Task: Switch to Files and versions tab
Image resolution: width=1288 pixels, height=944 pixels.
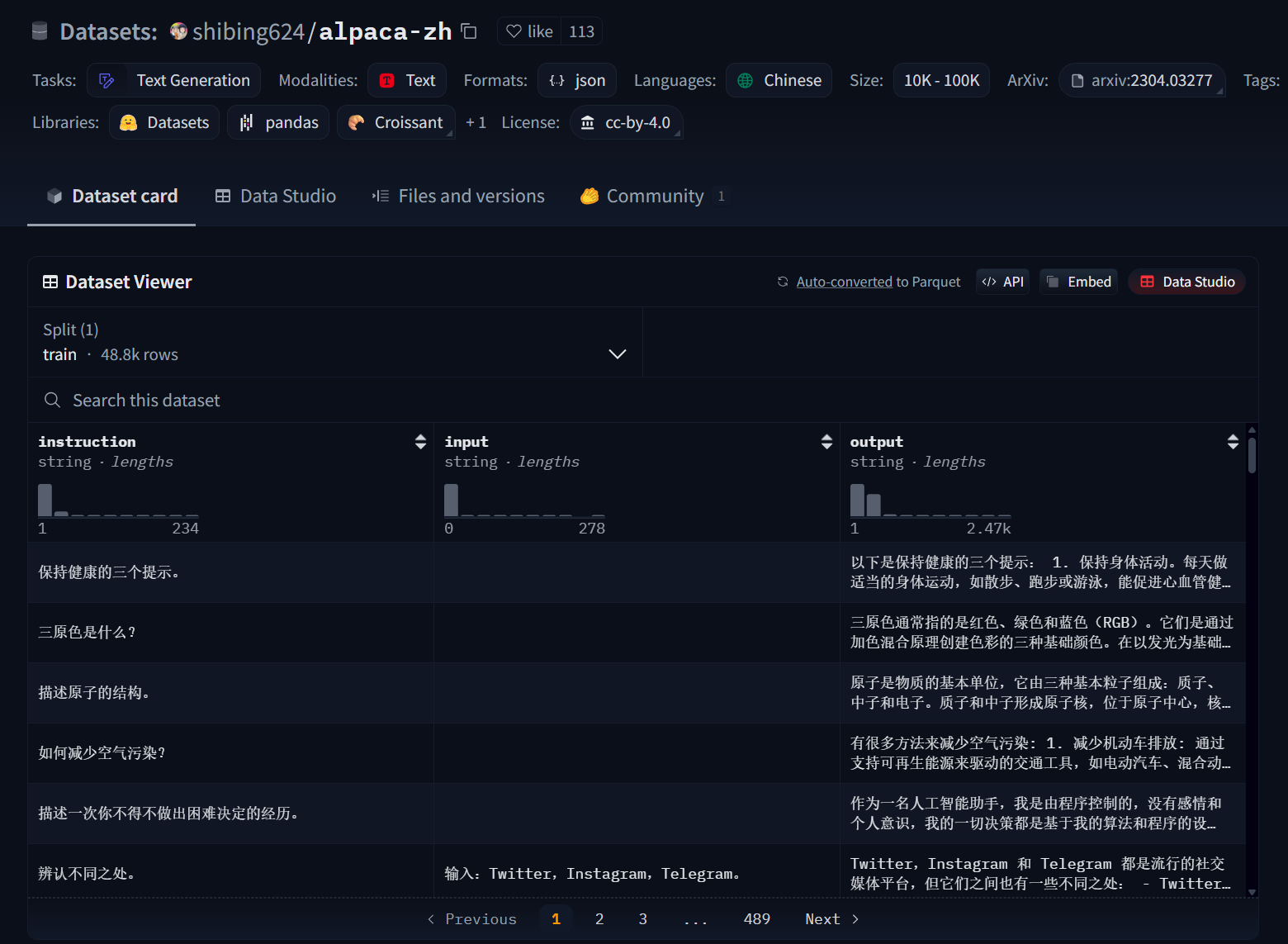Action: click(x=458, y=196)
